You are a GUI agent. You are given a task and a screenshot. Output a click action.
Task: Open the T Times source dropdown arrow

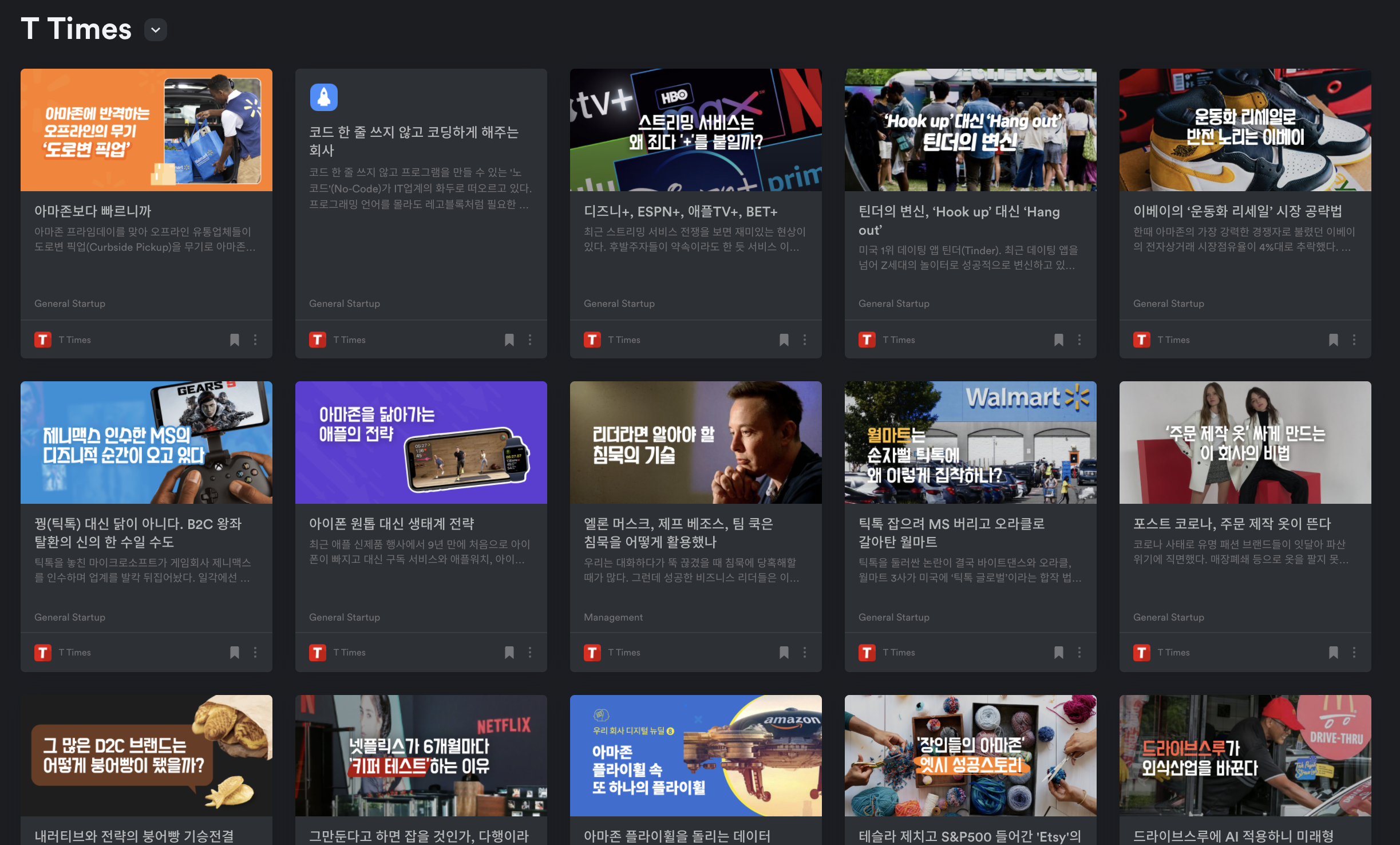tap(155, 30)
